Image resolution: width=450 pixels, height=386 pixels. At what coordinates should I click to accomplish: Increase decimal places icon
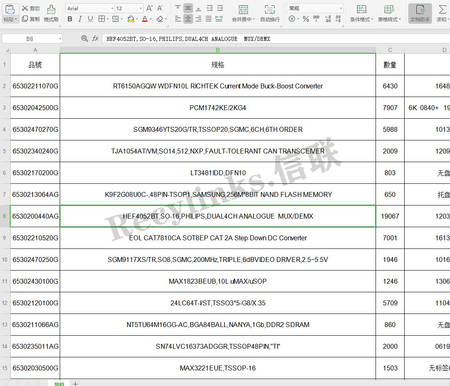coord(328,19)
